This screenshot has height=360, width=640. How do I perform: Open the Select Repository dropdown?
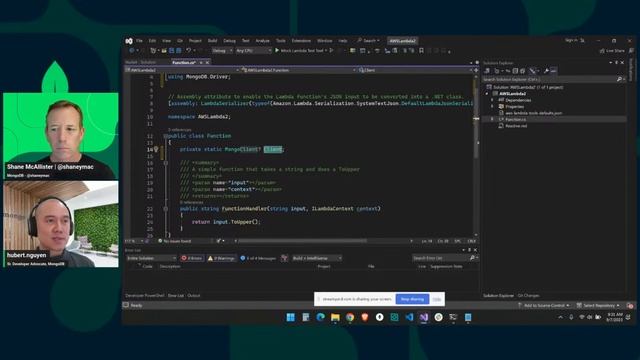(598, 305)
